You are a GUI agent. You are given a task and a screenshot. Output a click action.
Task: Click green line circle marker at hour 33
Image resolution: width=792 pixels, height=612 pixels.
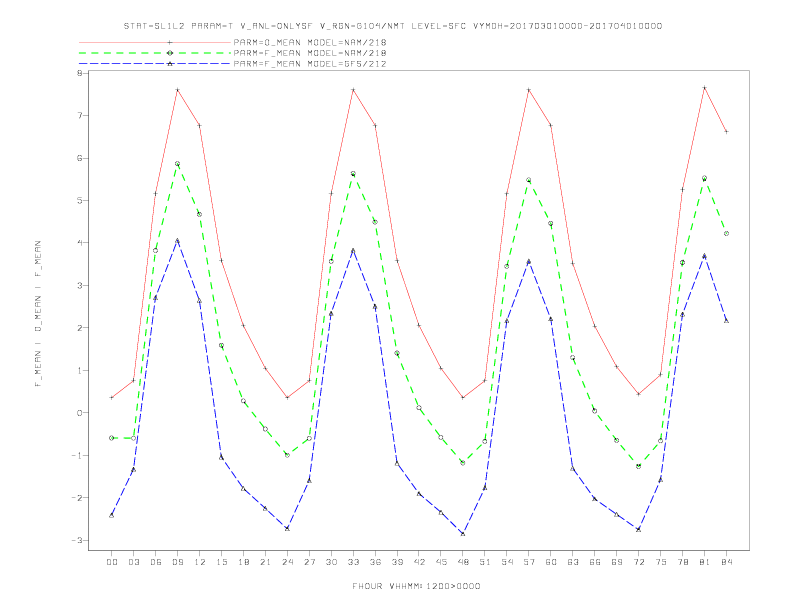tap(353, 174)
